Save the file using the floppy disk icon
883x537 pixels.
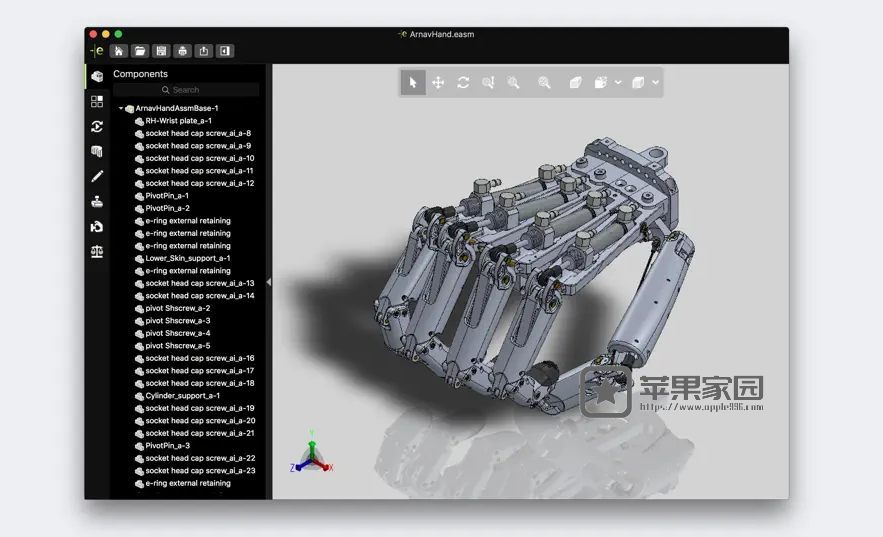point(161,51)
